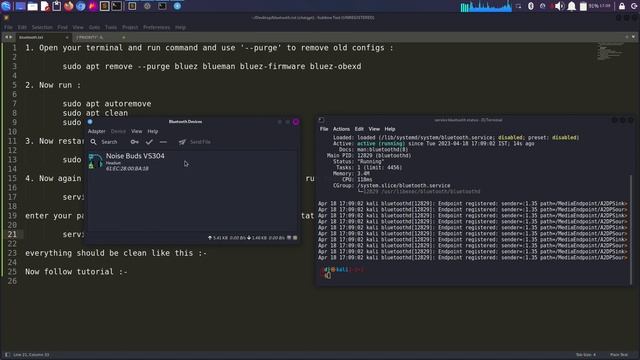Open the View menu in Bluetooth Devices
This screenshot has height=360, width=640.
click(x=136, y=131)
